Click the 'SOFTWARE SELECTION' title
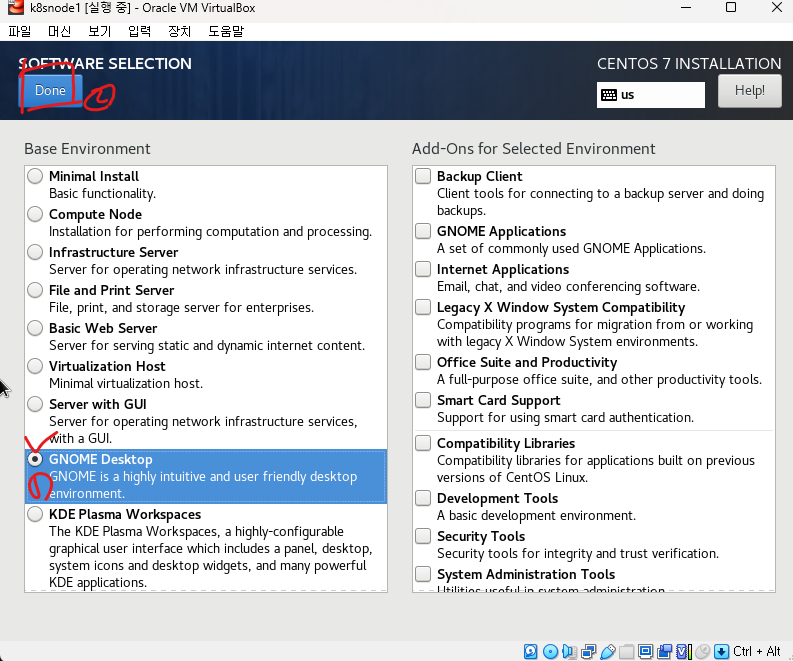The width and height of the screenshot is (793, 661). 105,64
